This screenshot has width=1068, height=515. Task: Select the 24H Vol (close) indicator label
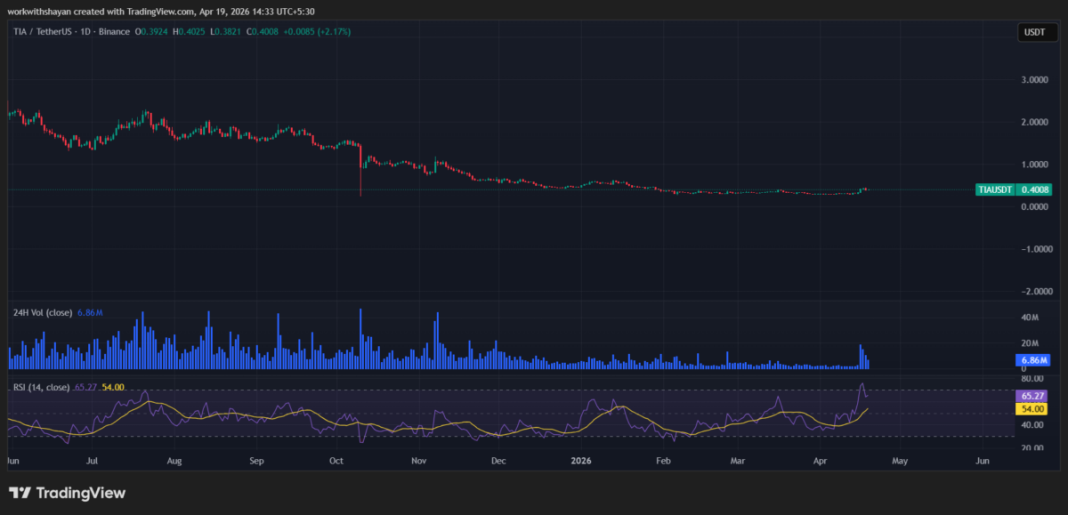point(44,313)
